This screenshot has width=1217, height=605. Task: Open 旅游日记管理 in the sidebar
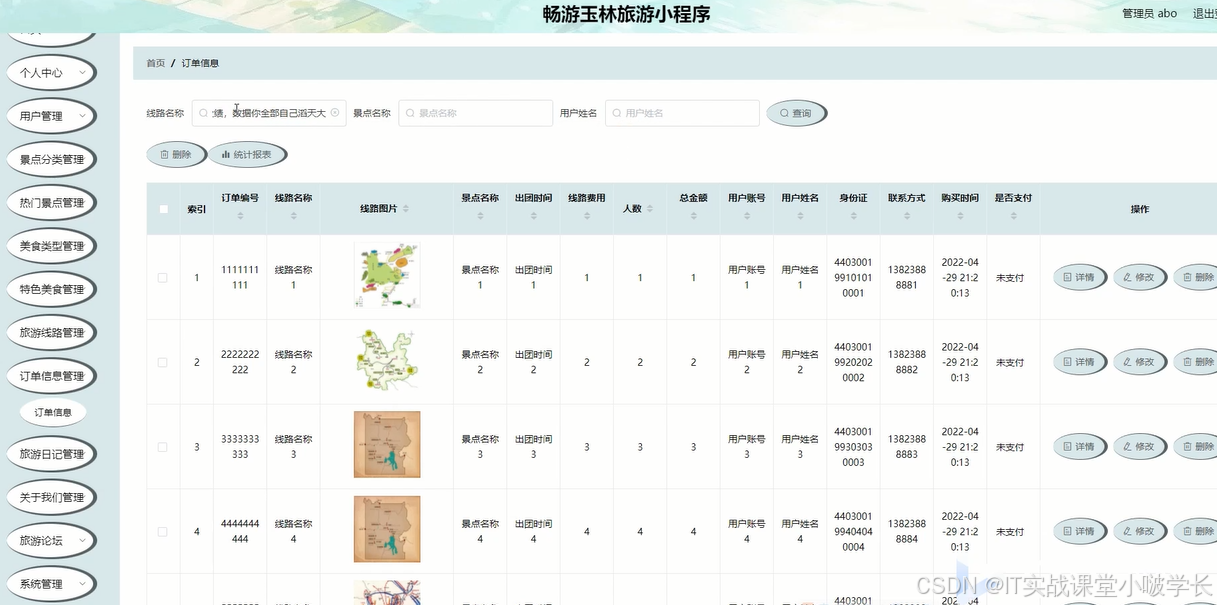pyautogui.click(x=52, y=454)
